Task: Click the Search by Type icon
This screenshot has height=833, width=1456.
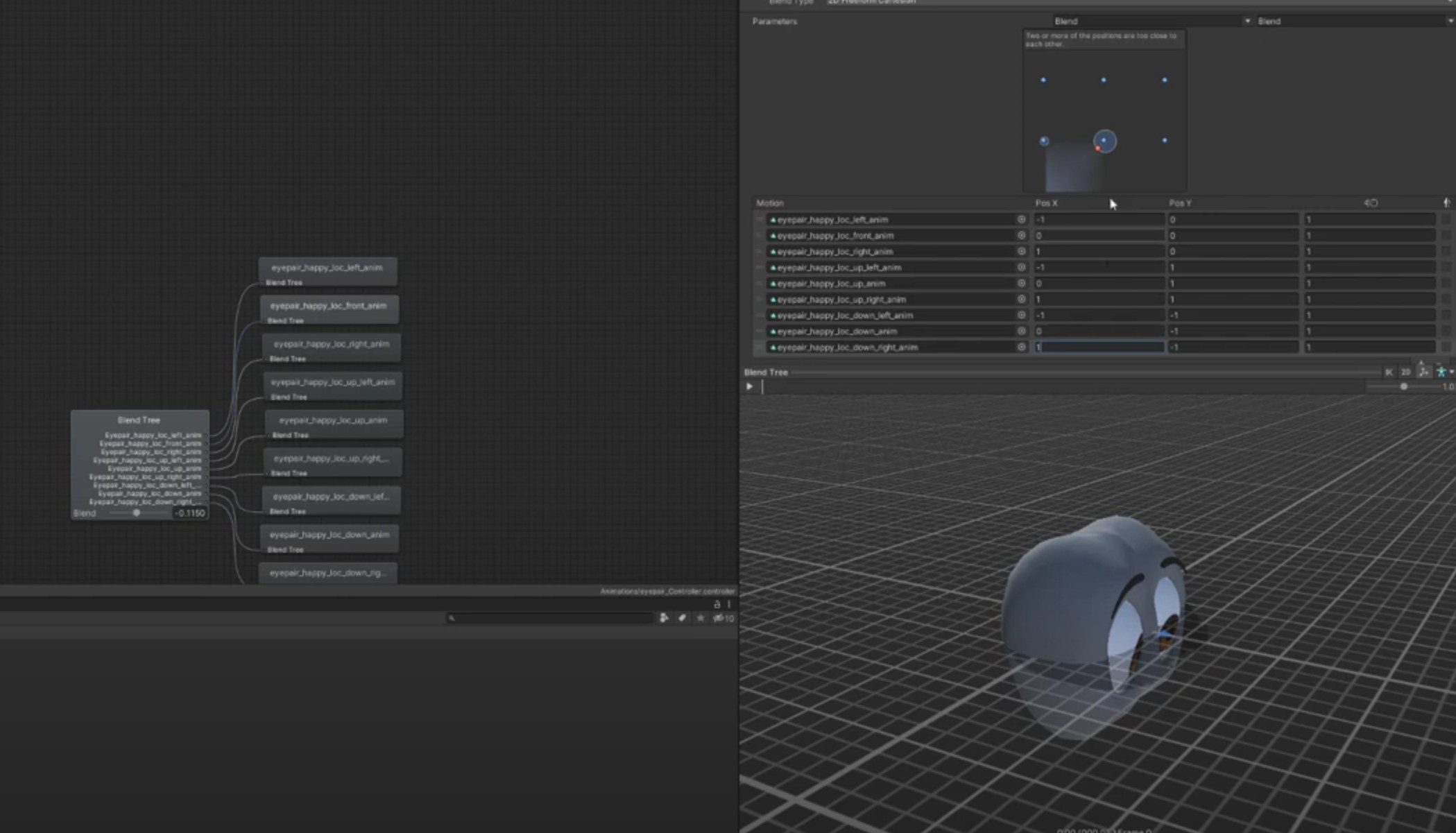Action: coord(664,618)
